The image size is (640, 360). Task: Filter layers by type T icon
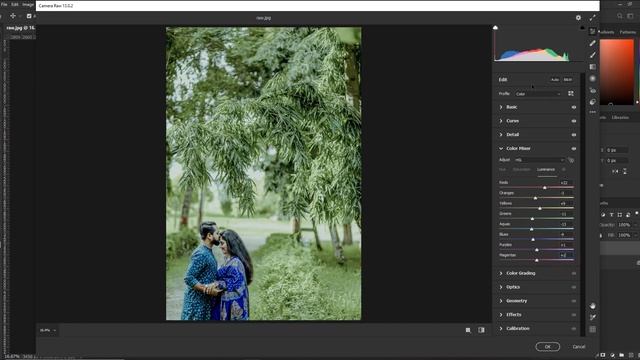coord(611,215)
